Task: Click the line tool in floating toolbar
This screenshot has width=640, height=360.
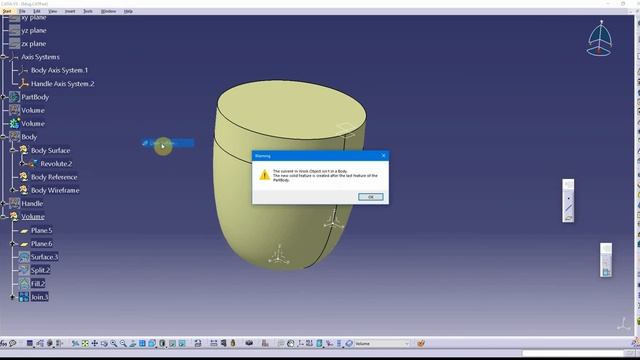Action: tap(568, 208)
